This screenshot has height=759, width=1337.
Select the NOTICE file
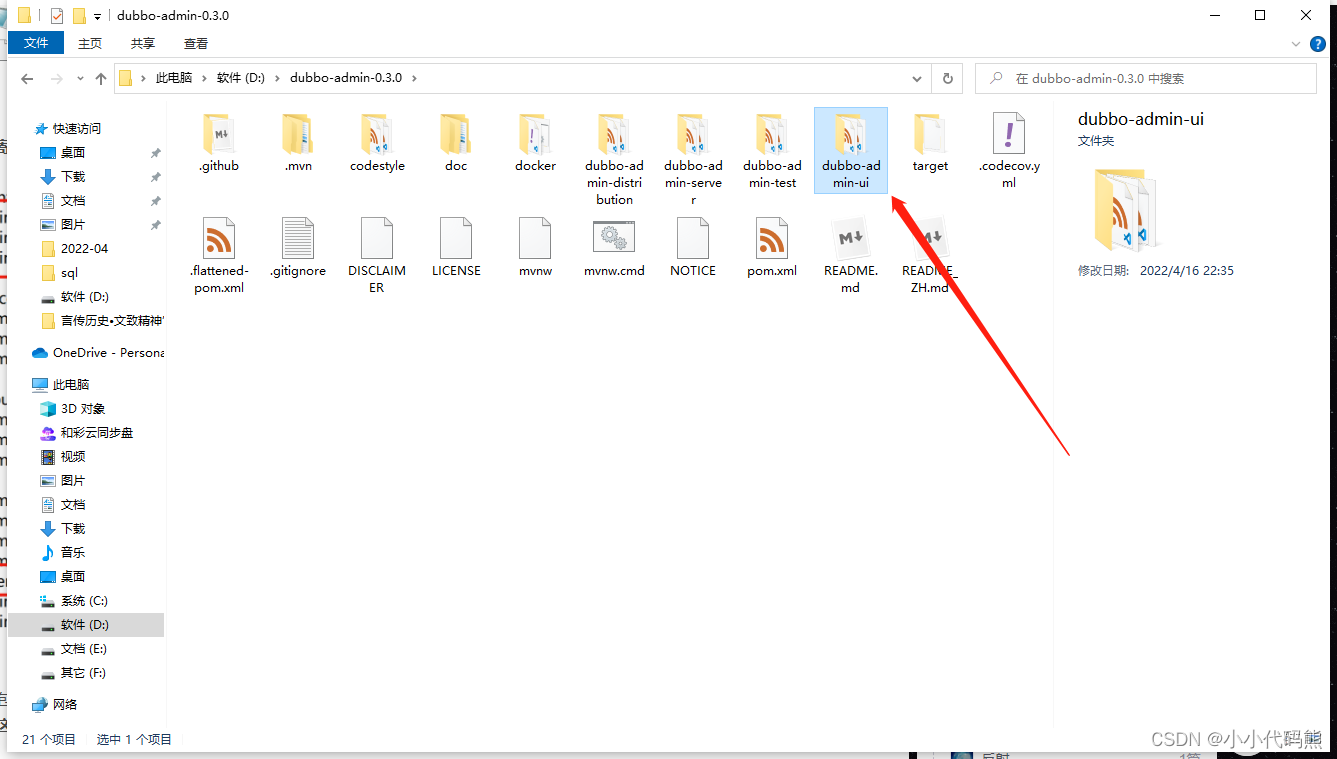(693, 248)
